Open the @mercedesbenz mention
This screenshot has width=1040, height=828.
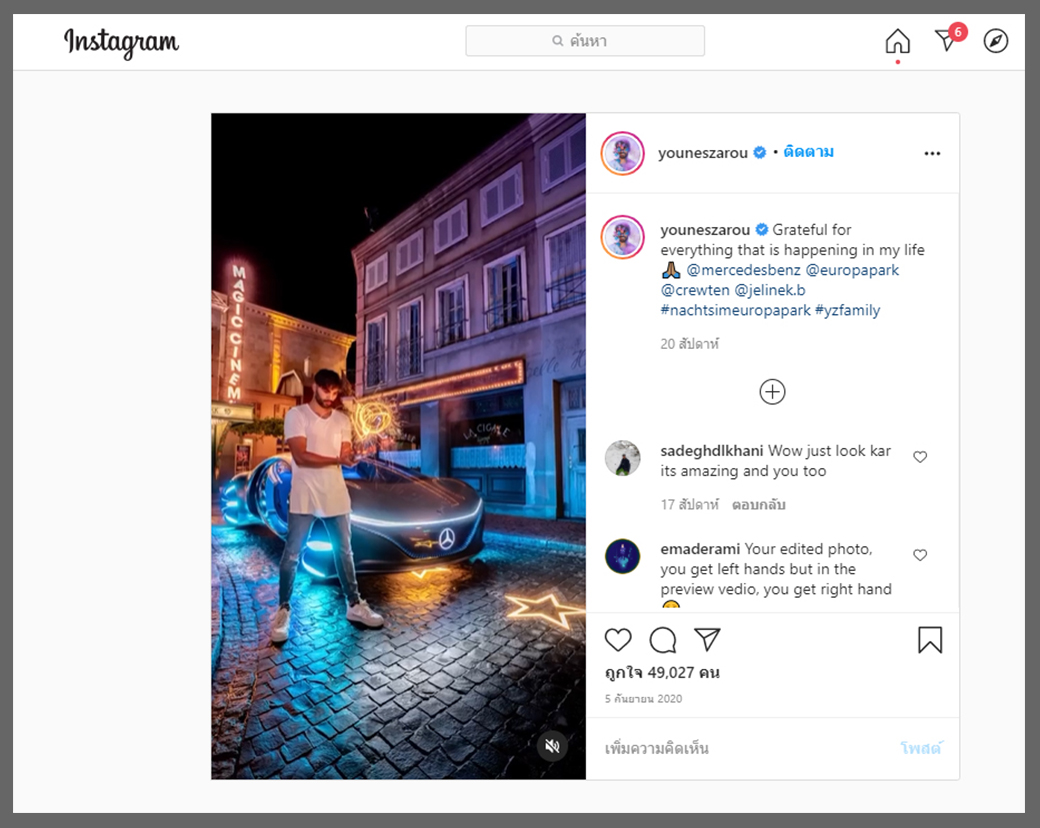click(744, 270)
